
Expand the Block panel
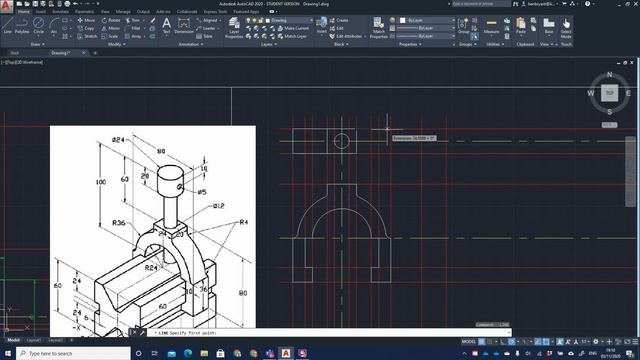341,44
